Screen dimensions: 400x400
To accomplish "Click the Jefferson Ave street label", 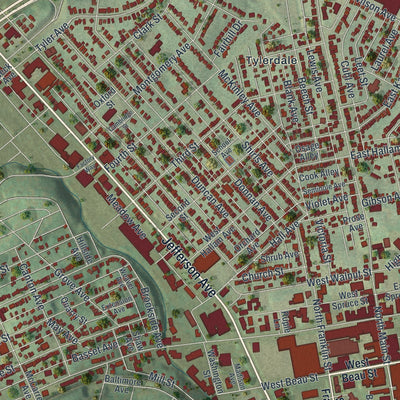I will [x=189, y=267].
